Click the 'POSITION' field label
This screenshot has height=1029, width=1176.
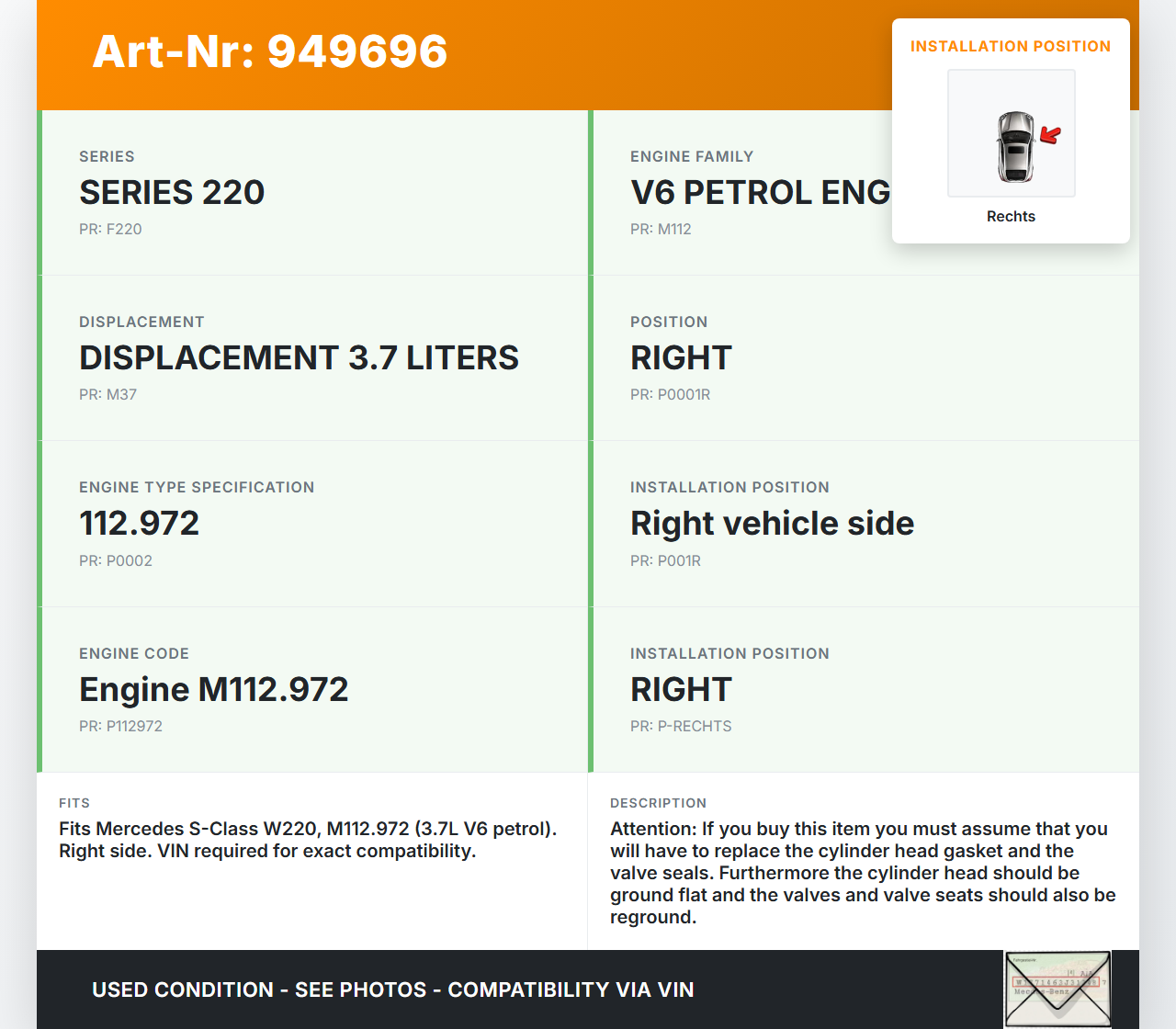[669, 322]
